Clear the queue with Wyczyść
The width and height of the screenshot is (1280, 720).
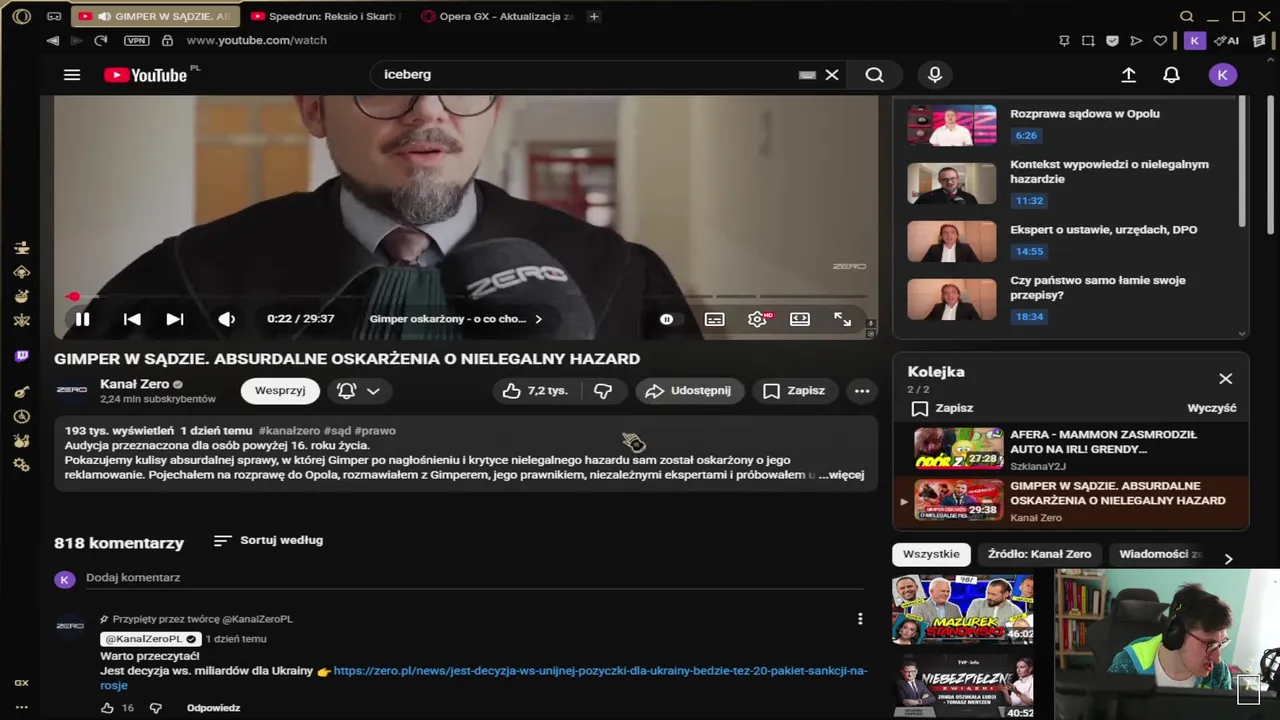[x=1211, y=408]
